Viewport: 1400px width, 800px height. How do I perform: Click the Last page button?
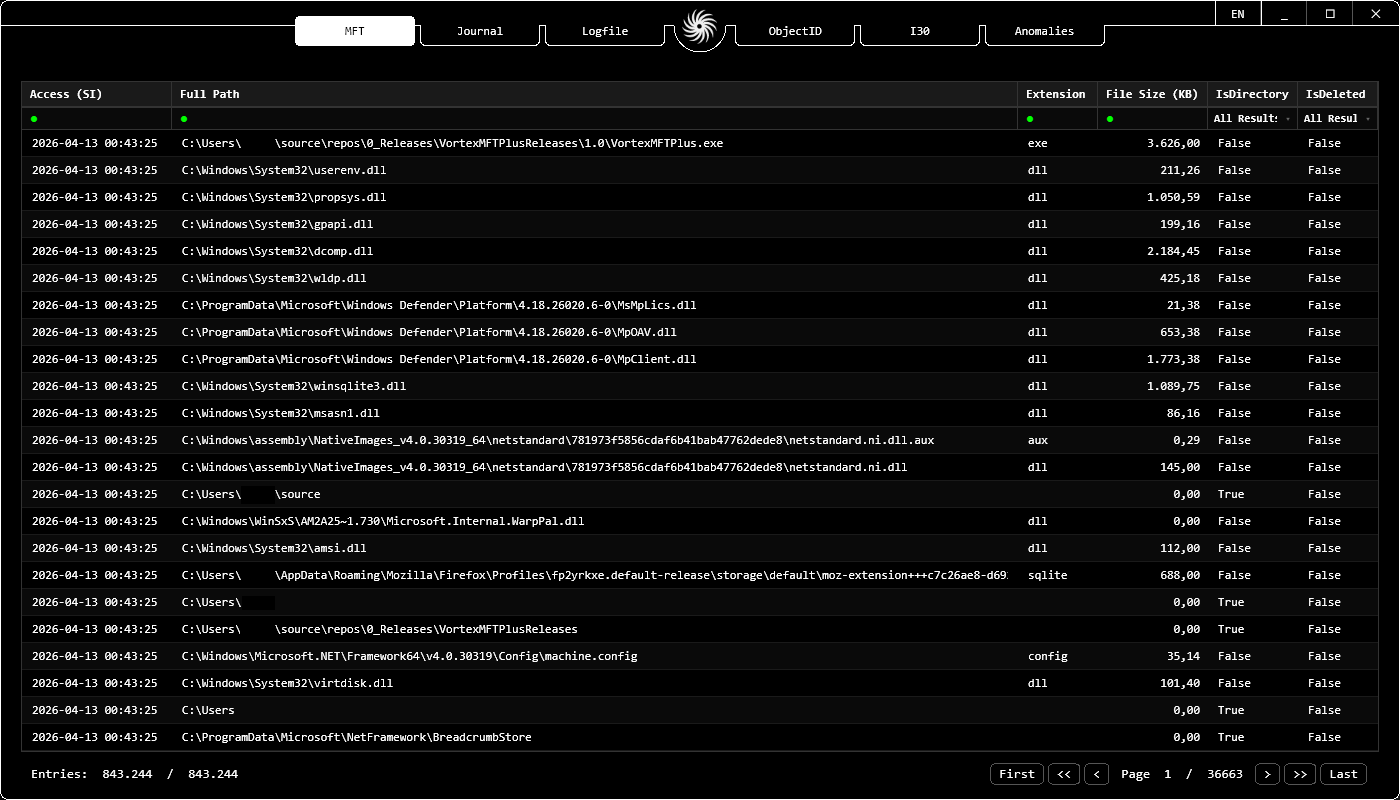click(1343, 774)
